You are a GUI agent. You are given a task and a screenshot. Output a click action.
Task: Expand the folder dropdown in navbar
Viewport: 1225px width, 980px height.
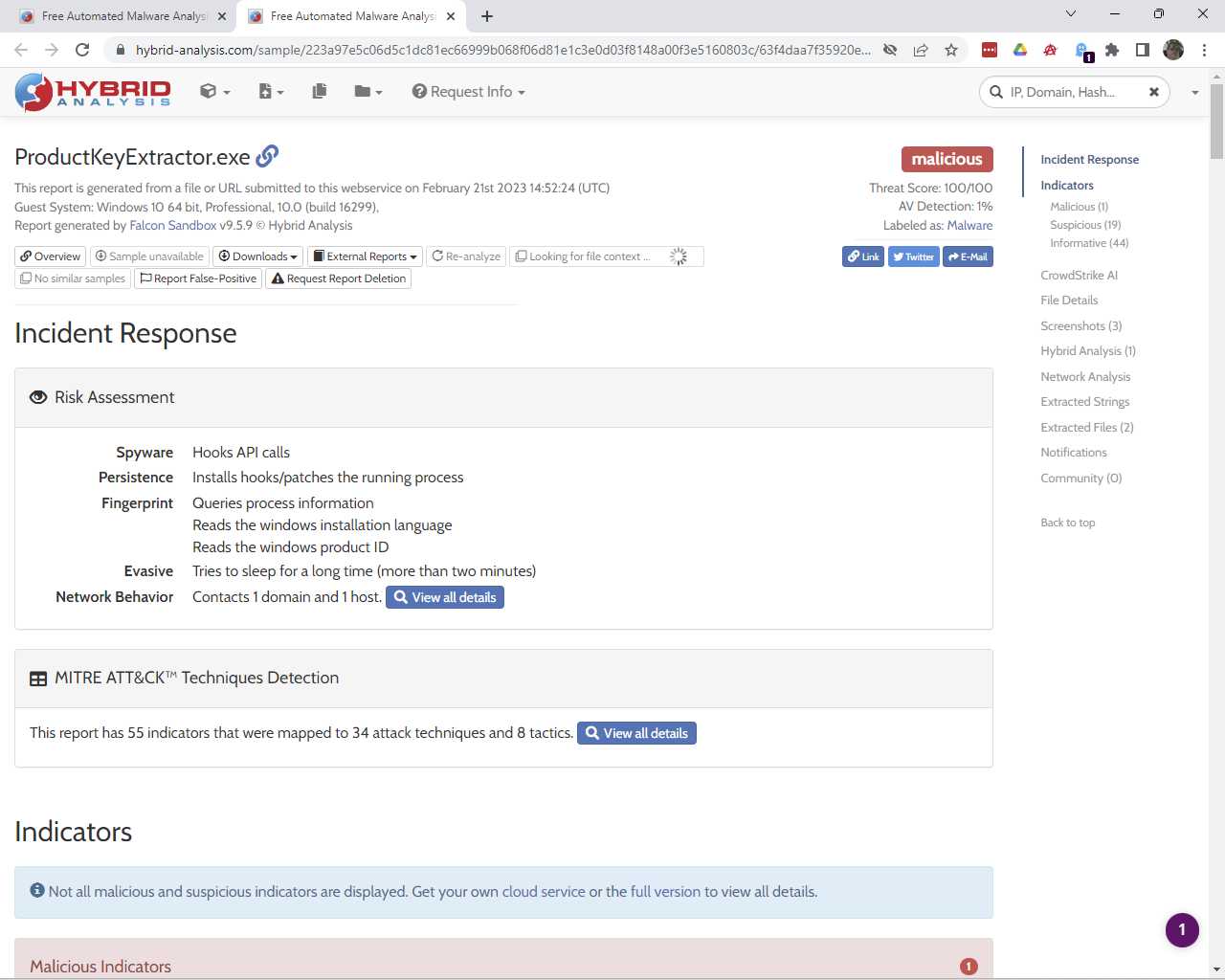coord(367,92)
